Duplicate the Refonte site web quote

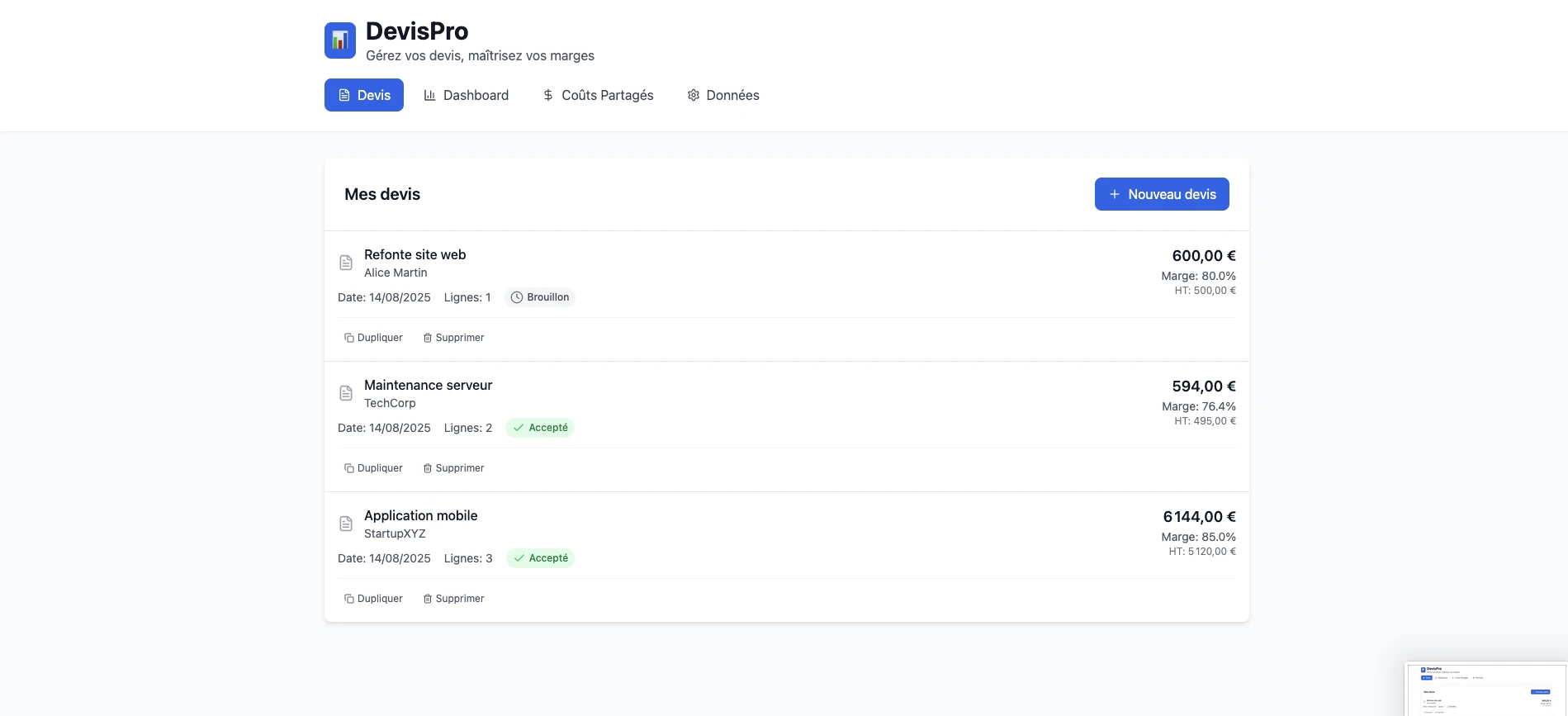click(x=373, y=338)
